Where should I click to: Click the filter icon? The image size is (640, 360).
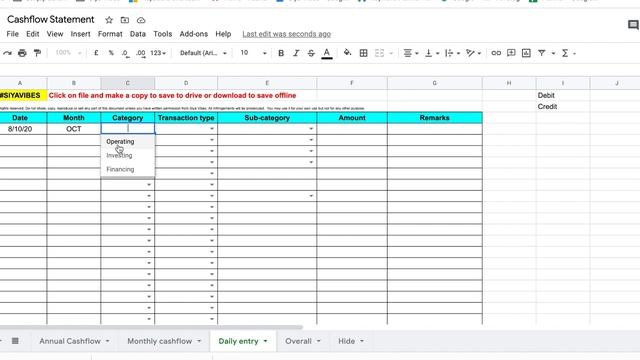coord(542,53)
